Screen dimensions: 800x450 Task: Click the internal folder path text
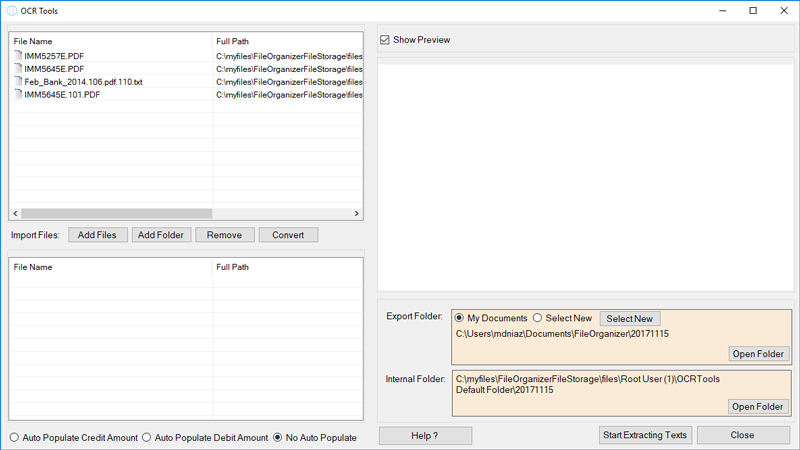point(588,384)
